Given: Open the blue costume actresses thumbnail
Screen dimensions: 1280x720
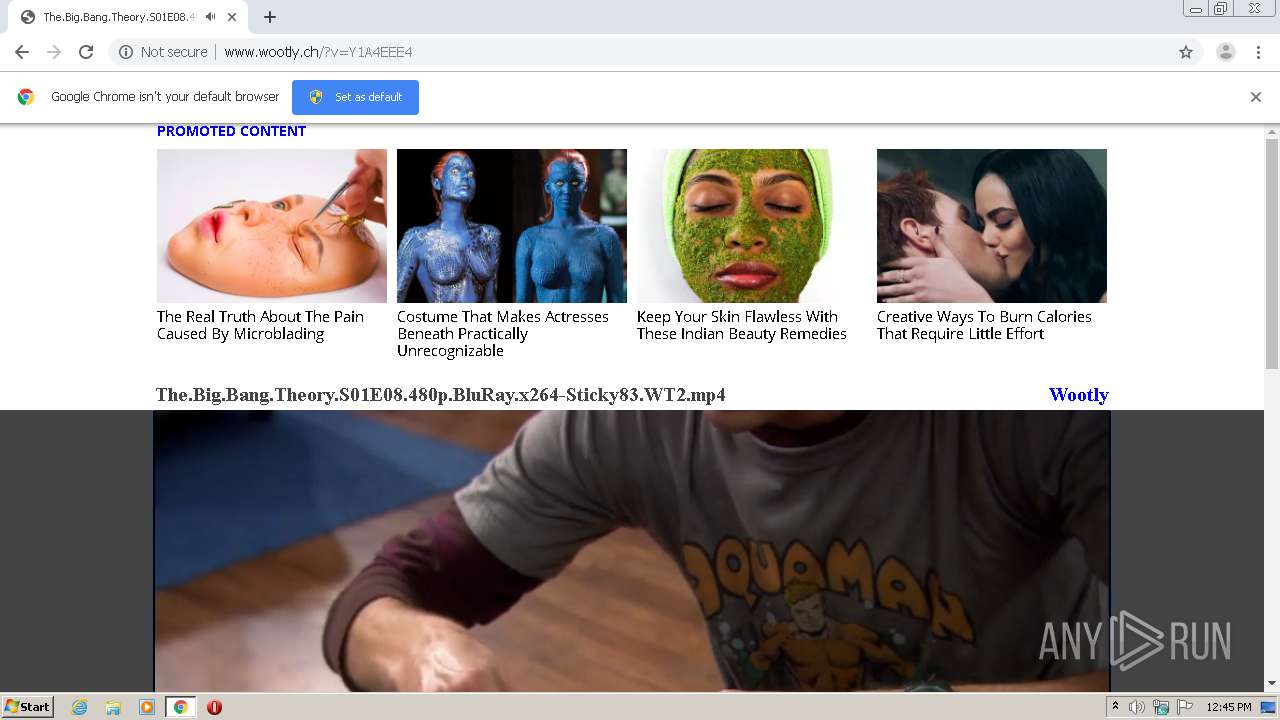Looking at the screenshot, I should coord(512,226).
